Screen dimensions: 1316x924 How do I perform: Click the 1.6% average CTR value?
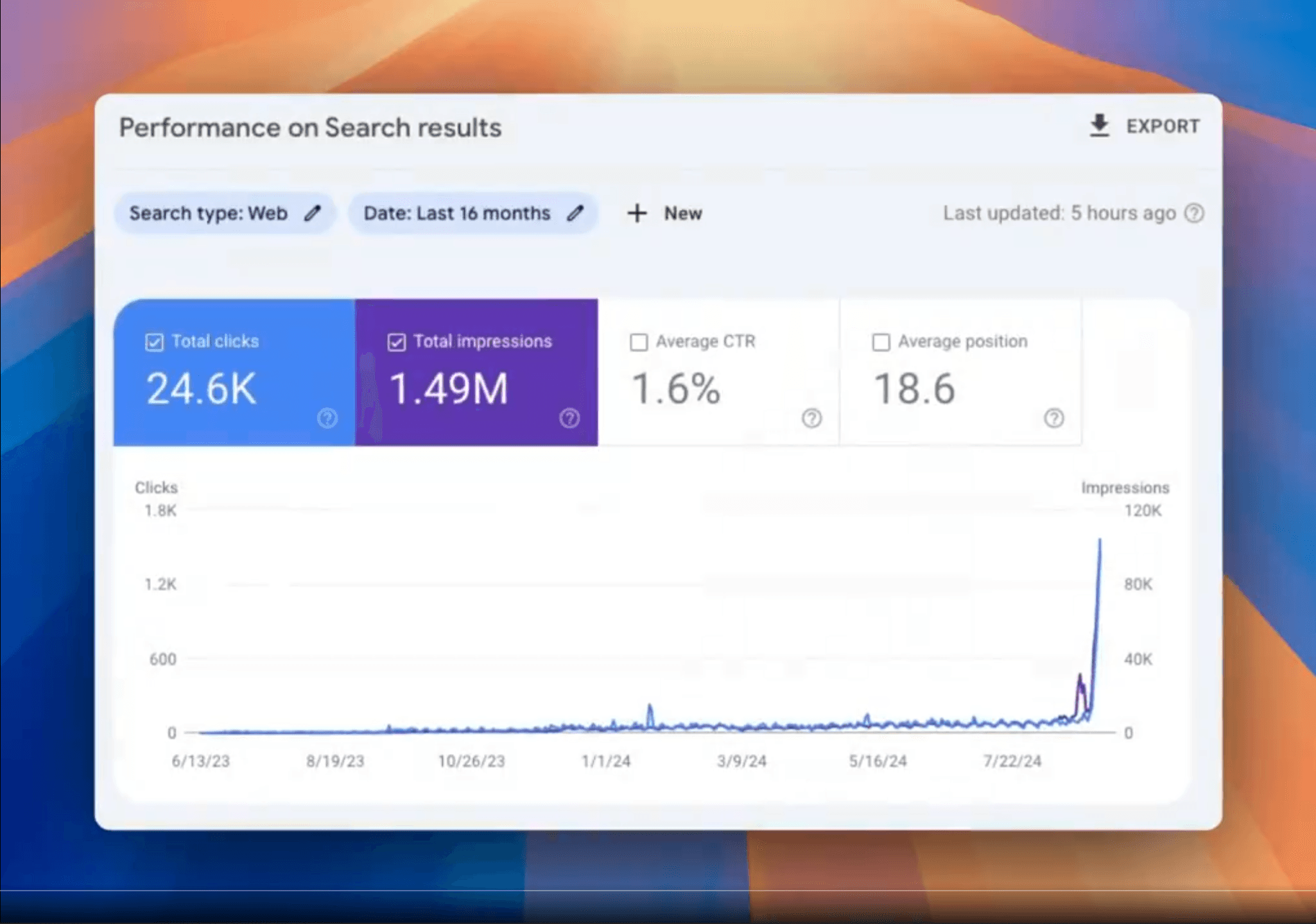pos(676,389)
